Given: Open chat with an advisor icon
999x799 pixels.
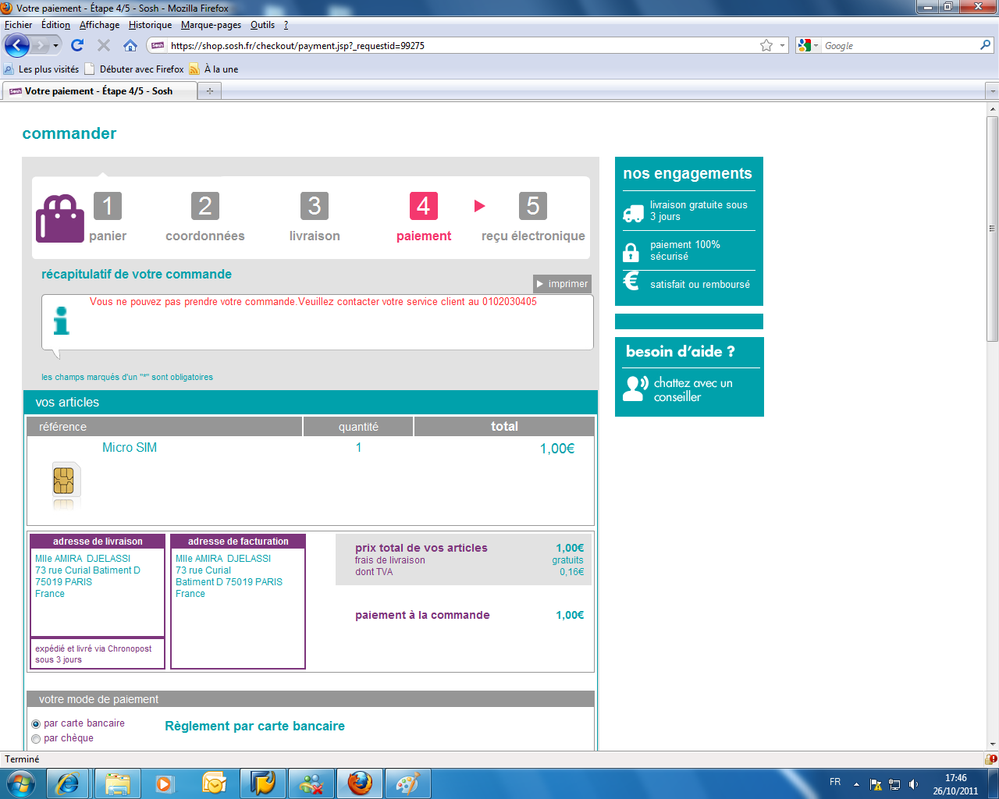Looking at the screenshot, I should point(634,389).
